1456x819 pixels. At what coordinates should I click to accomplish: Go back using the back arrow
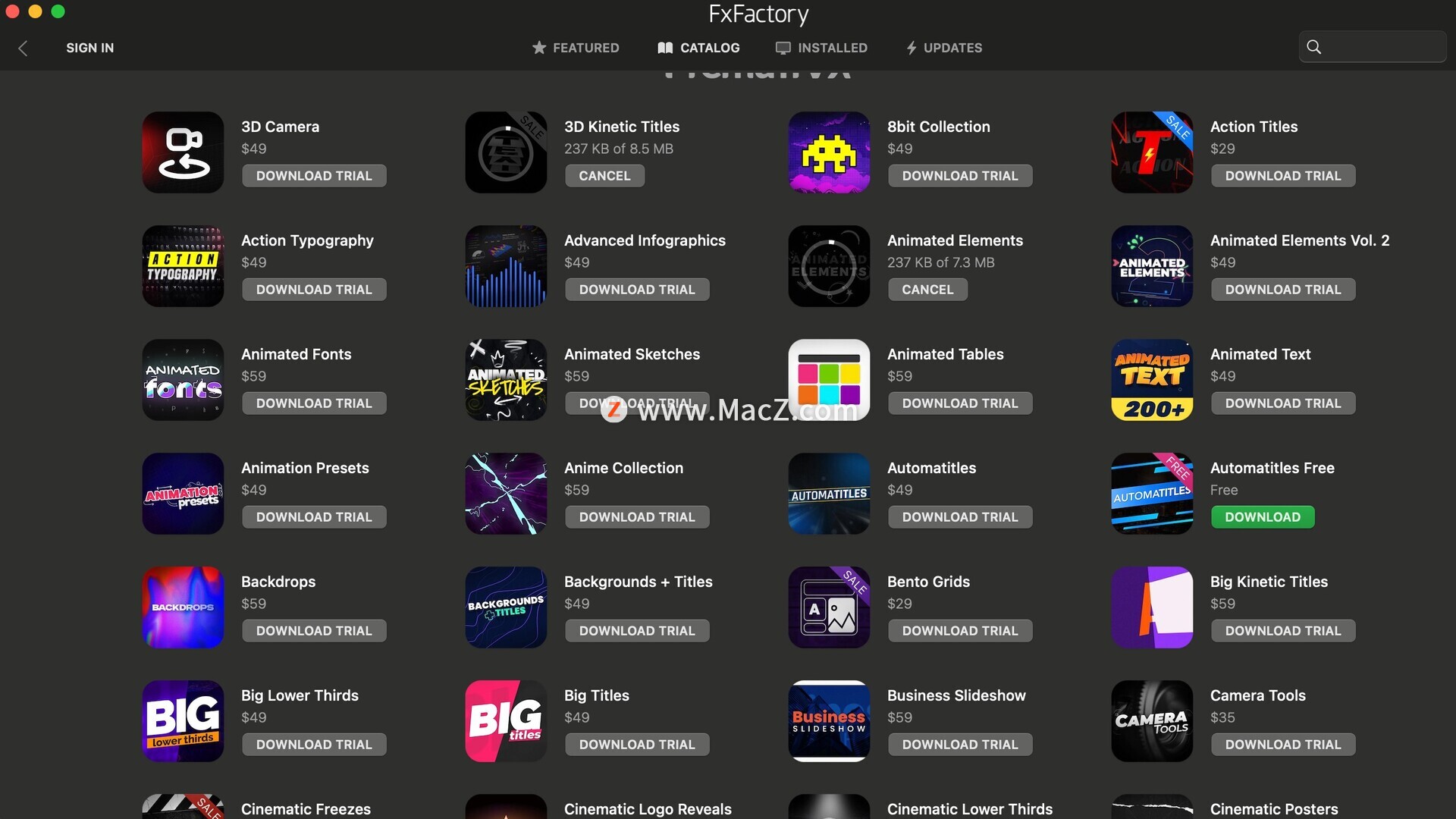coord(23,48)
